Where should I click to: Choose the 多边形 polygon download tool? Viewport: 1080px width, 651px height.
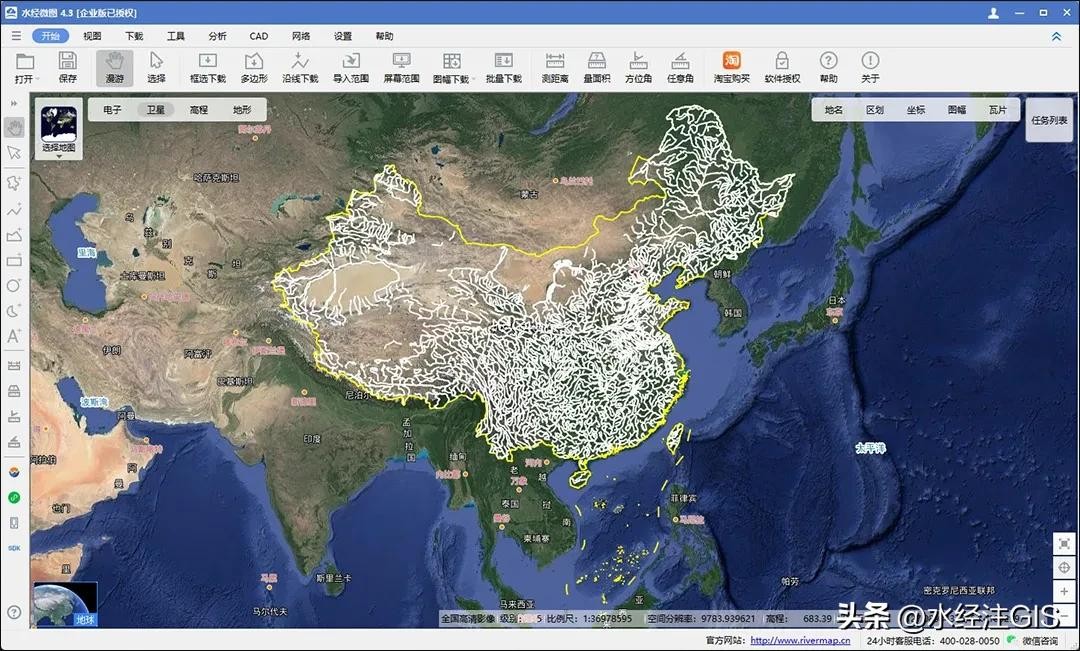[x=254, y=67]
